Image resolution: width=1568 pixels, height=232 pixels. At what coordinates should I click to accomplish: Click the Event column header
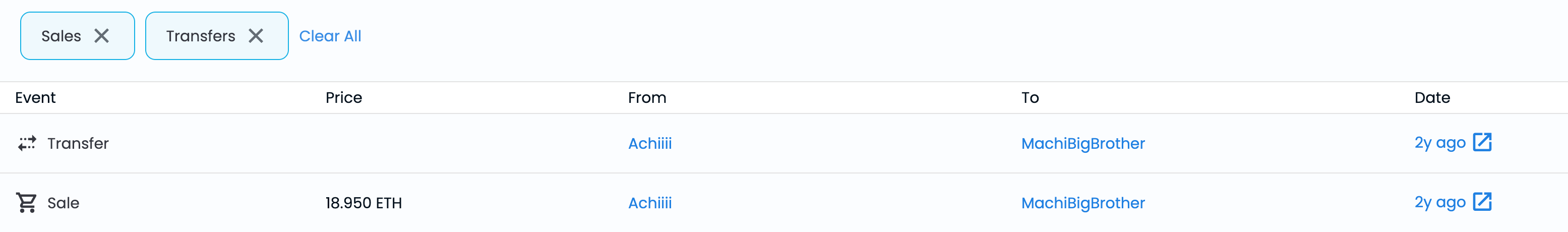[x=35, y=97]
